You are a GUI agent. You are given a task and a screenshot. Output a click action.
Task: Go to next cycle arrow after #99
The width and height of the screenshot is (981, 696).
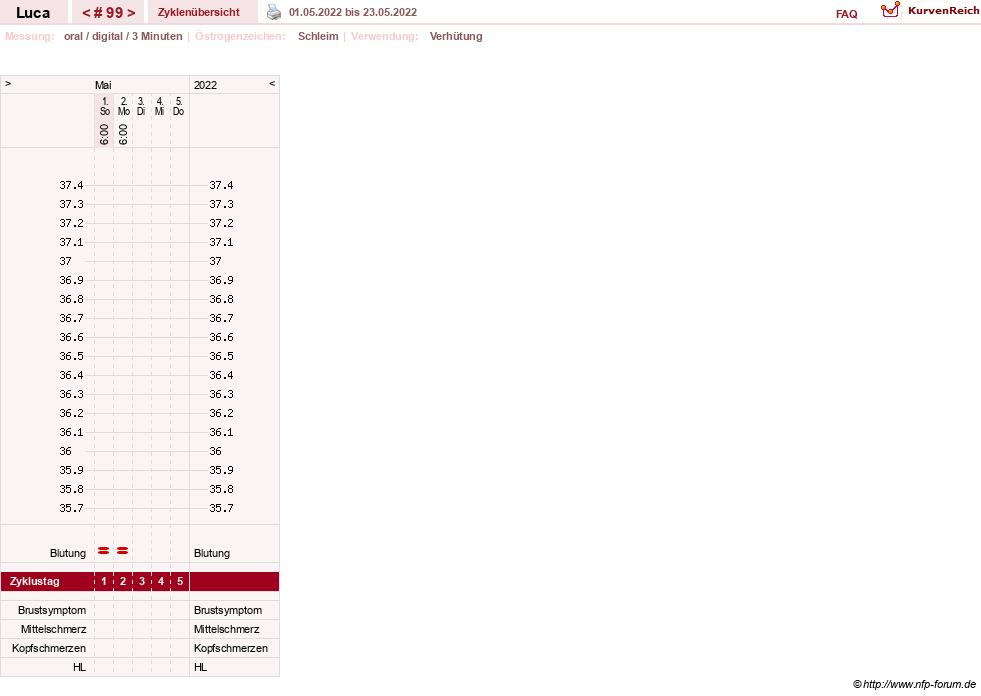point(131,13)
